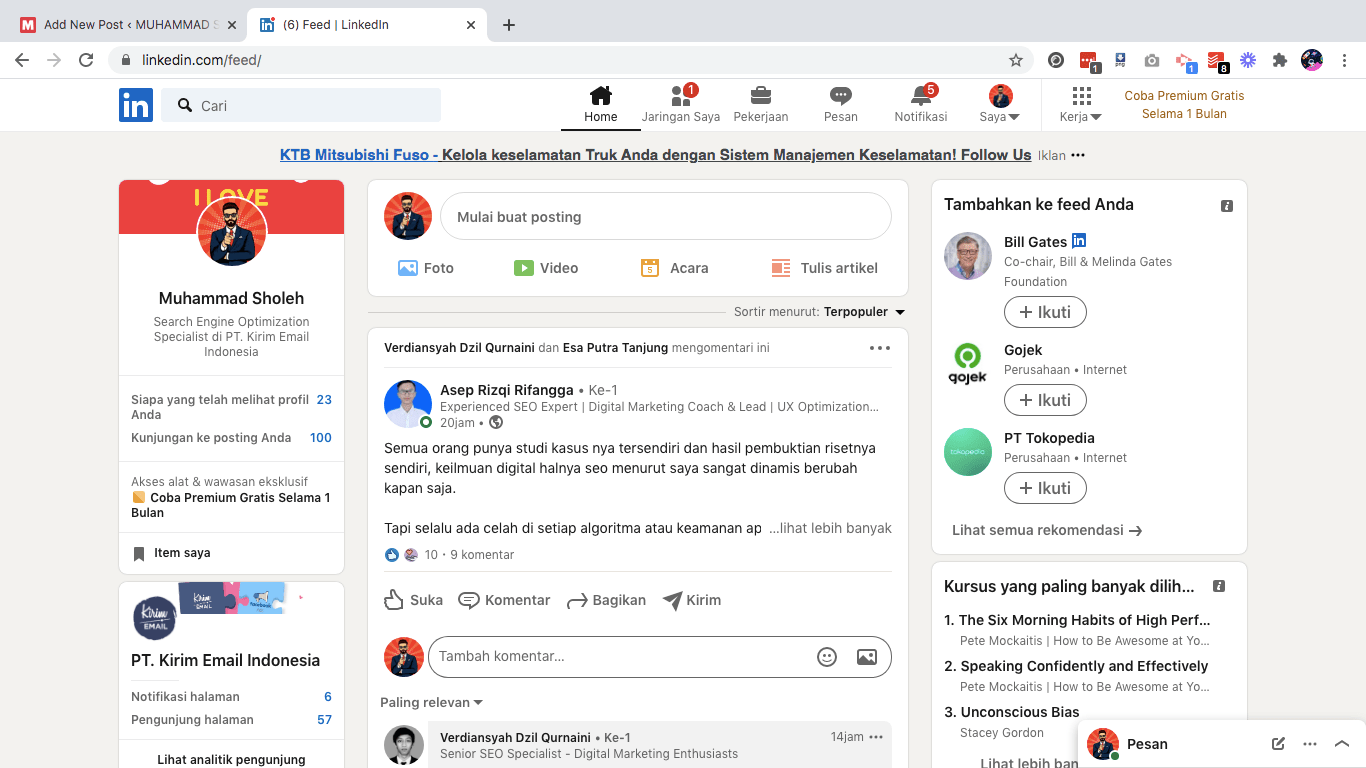
Task: Open Chrome profile avatar in toolbar
Action: 1312,60
